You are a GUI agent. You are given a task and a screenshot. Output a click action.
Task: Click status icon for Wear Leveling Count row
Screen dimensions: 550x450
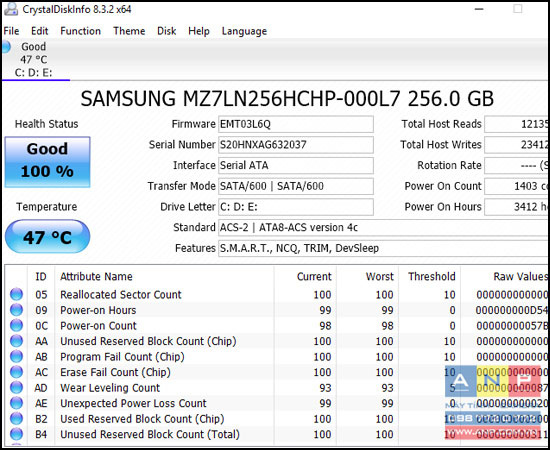click(x=16, y=388)
